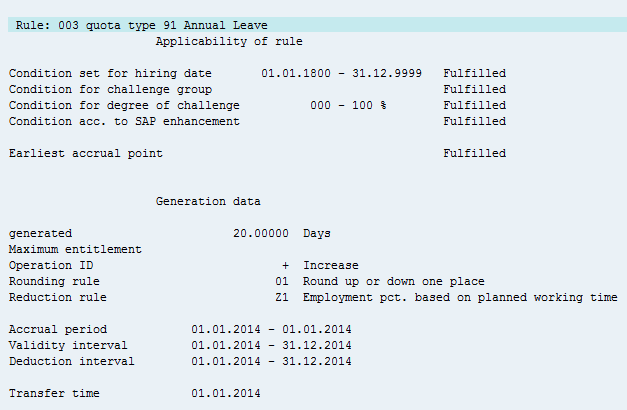
Task: Select the 'Applicability of rule' heading
Action: (229, 42)
